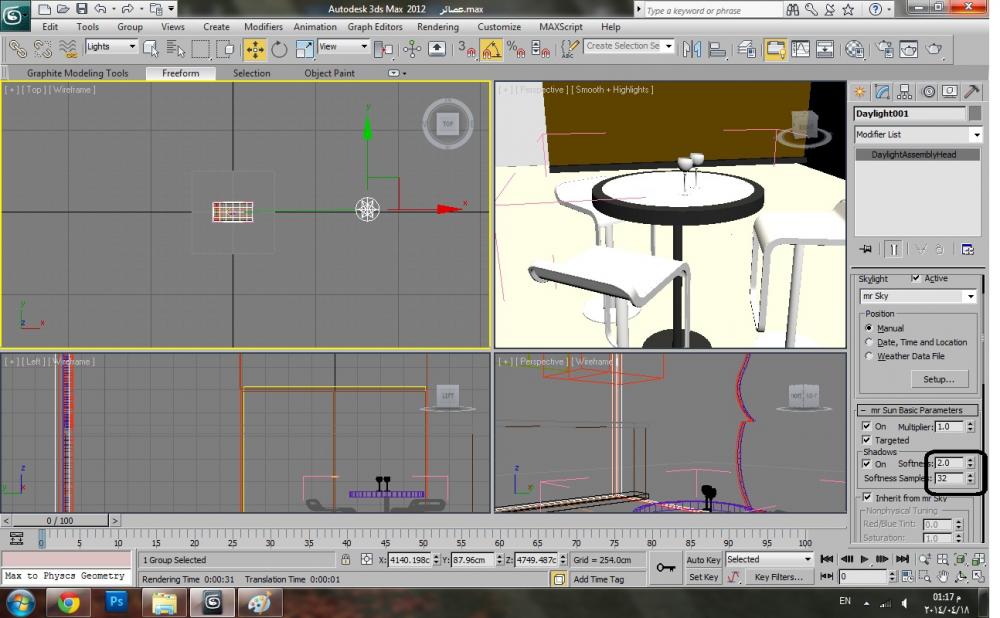Click the 0 / 100 time slider
The height and width of the screenshot is (618, 1000).
point(59,521)
